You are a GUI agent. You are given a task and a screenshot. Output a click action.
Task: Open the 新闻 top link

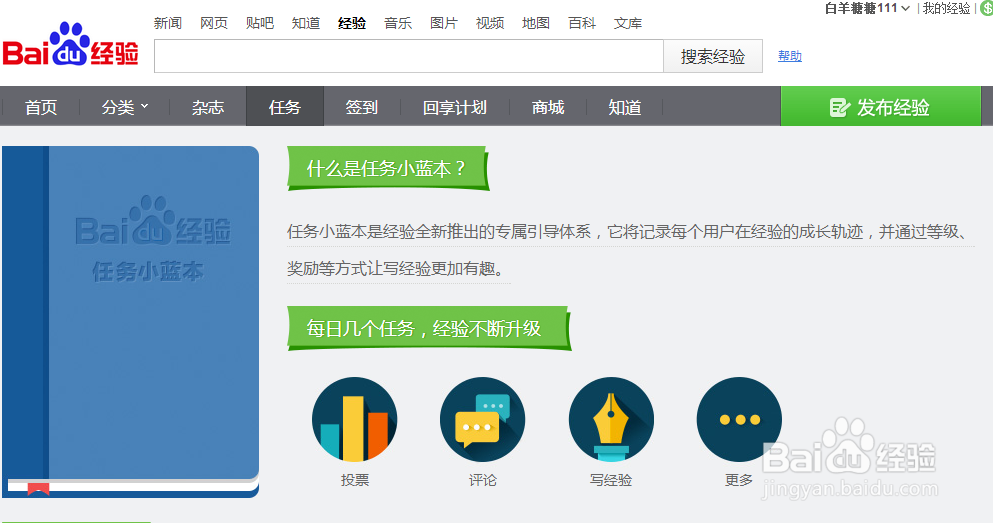tap(168, 23)
